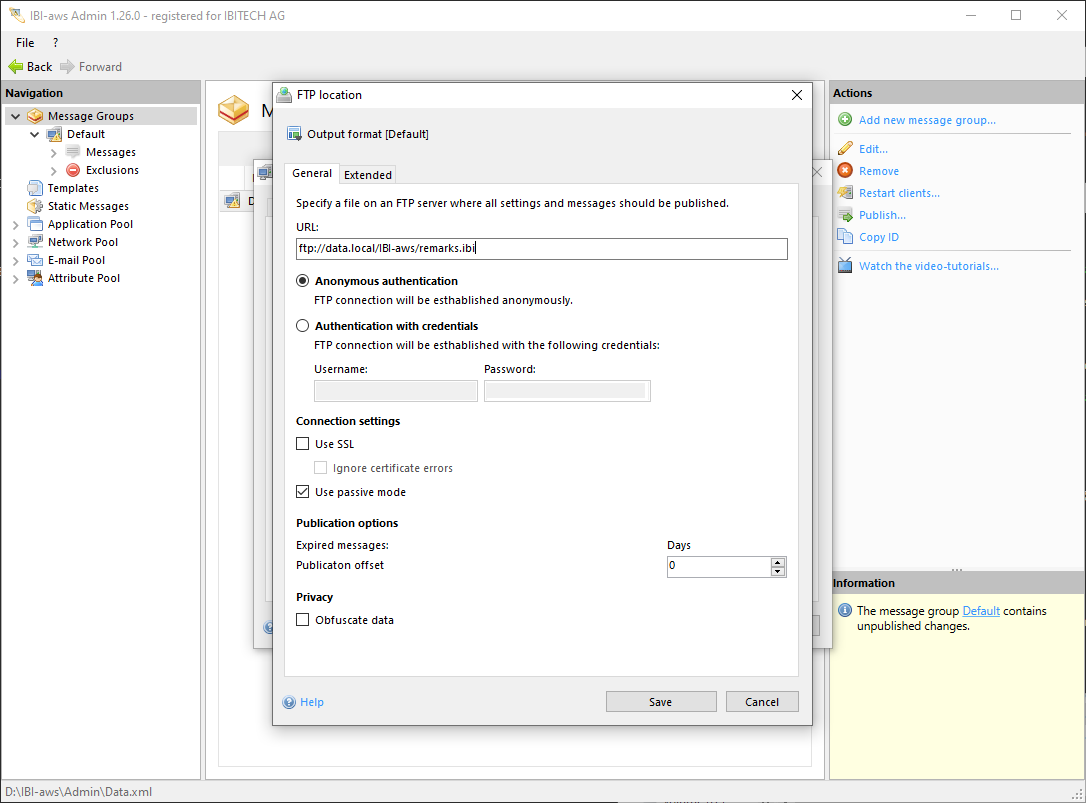Open the File menu
This screenshot has width=1086, height=803.
(25, 43)
